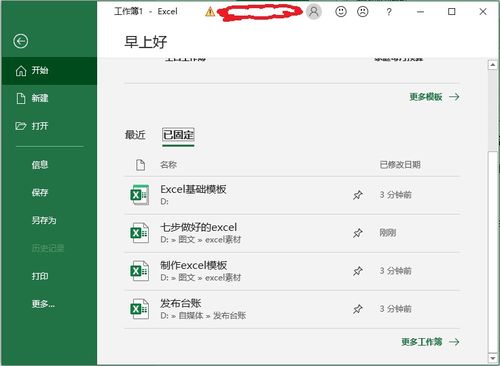Select 新建 in the sidebar
This screenshot has width=500, height=366.
pos(49,98)
